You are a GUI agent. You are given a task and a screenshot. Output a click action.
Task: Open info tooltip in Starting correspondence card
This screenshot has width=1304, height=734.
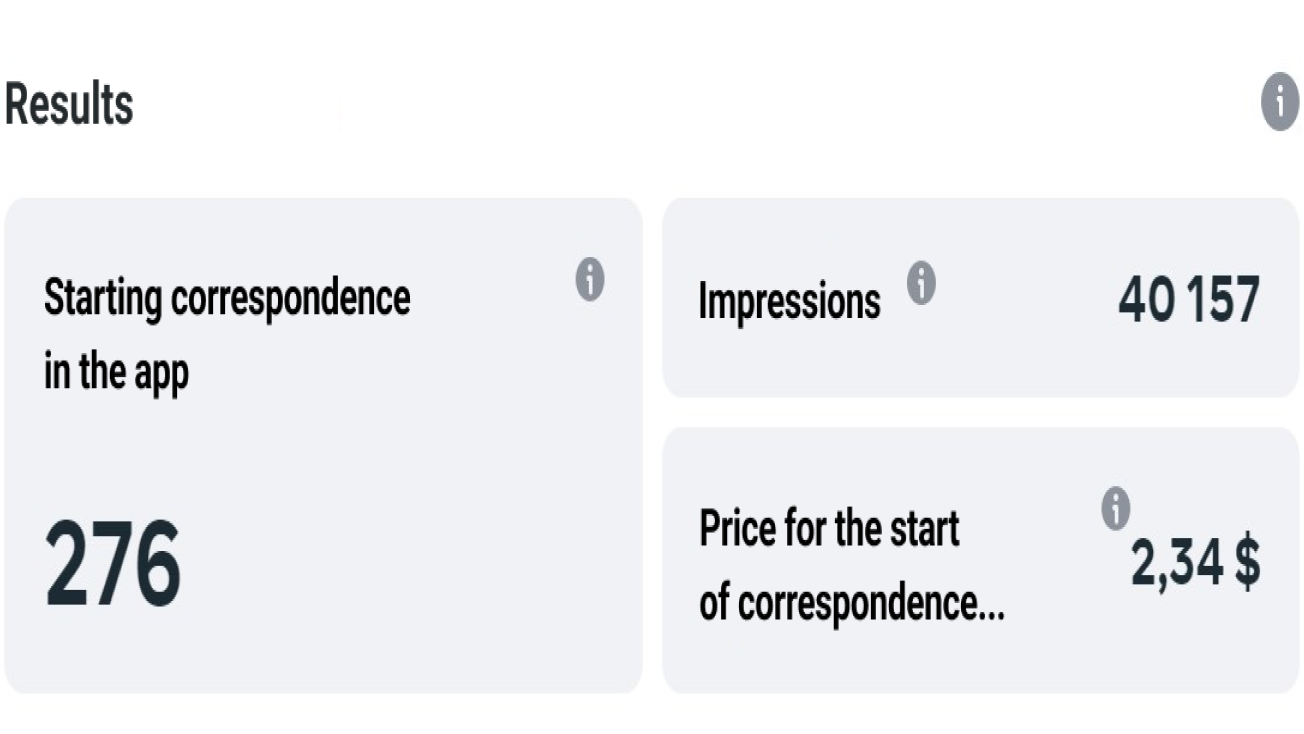click(590, 279)
